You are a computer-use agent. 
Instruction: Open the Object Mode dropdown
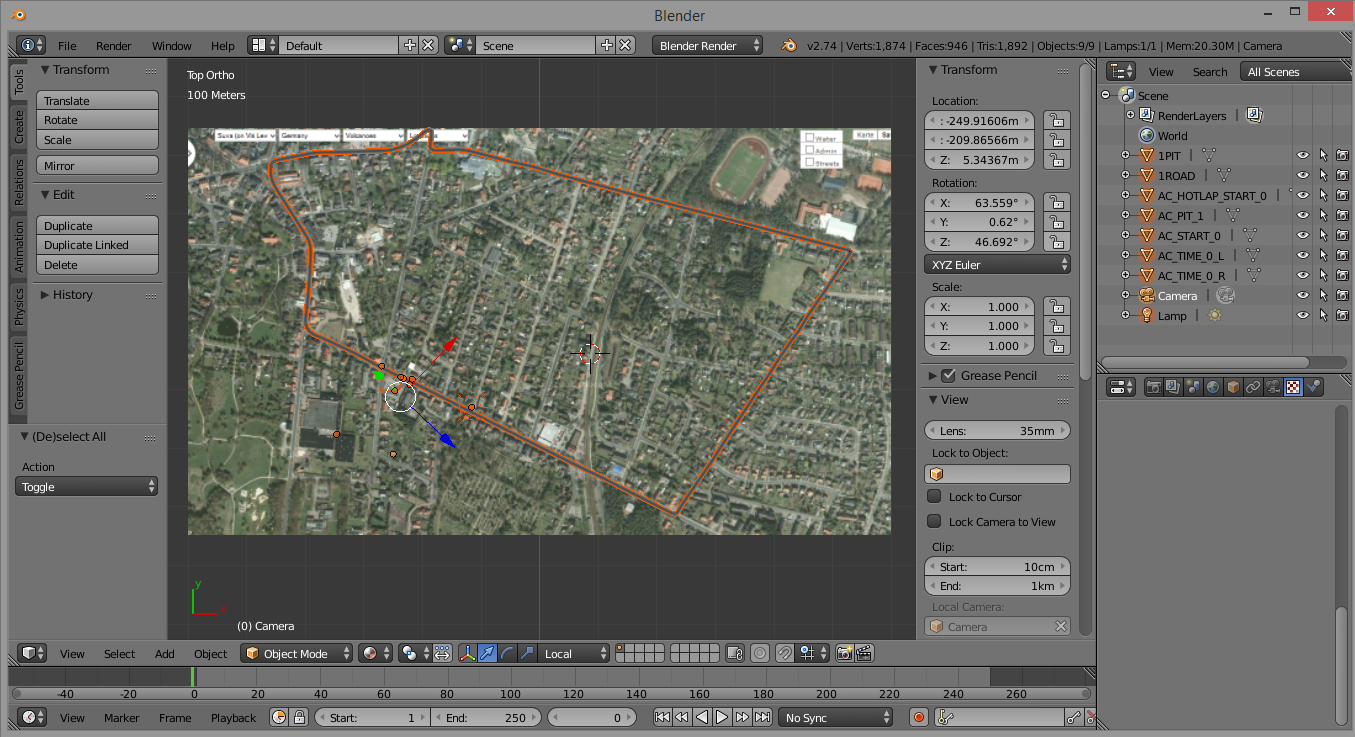(x=297, y=653)
